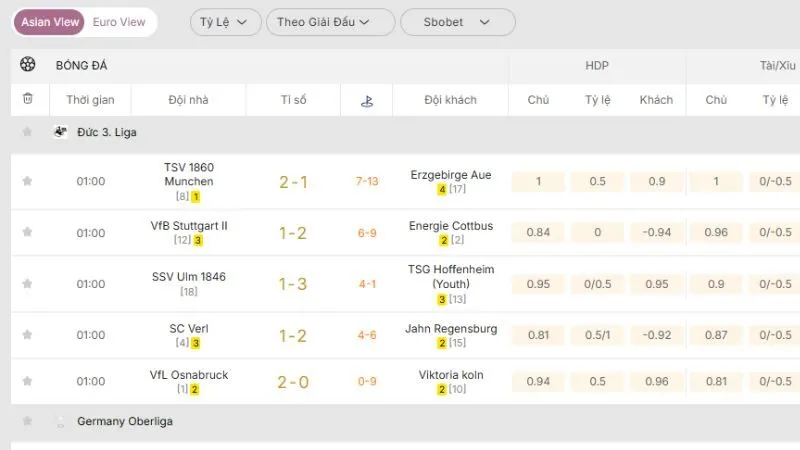Screen dimensions: 800x450
Task: Favorite the SSV Ulm 1846 match
Action: [27, 284]
